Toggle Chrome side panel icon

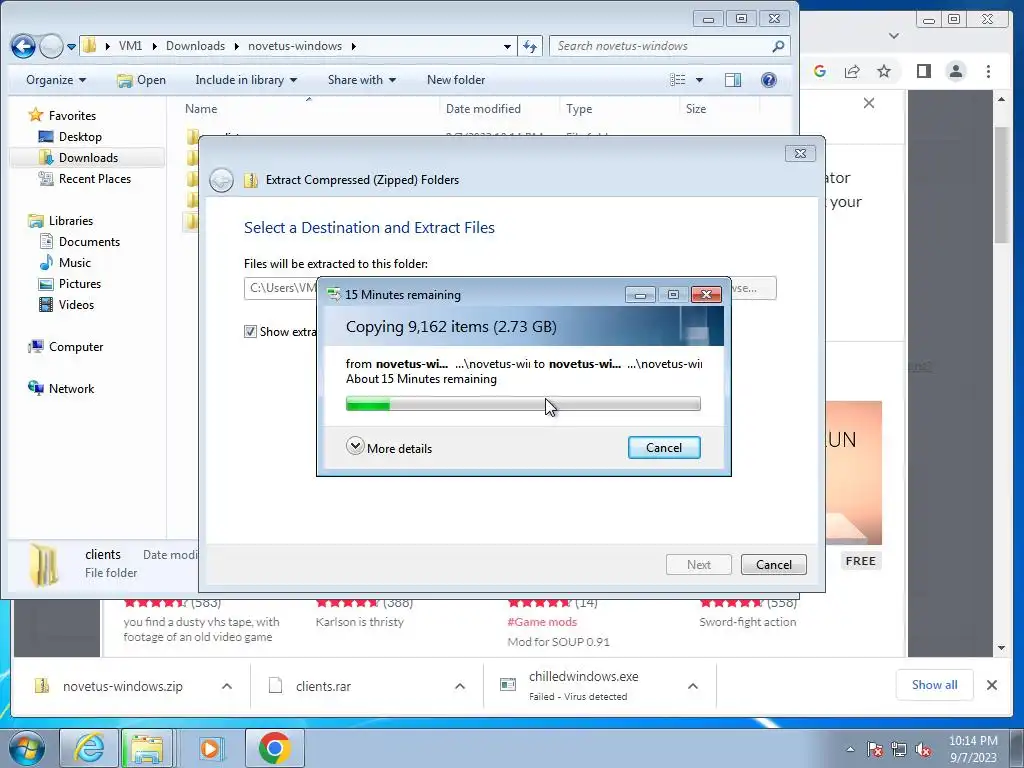(x=923, y=71)
